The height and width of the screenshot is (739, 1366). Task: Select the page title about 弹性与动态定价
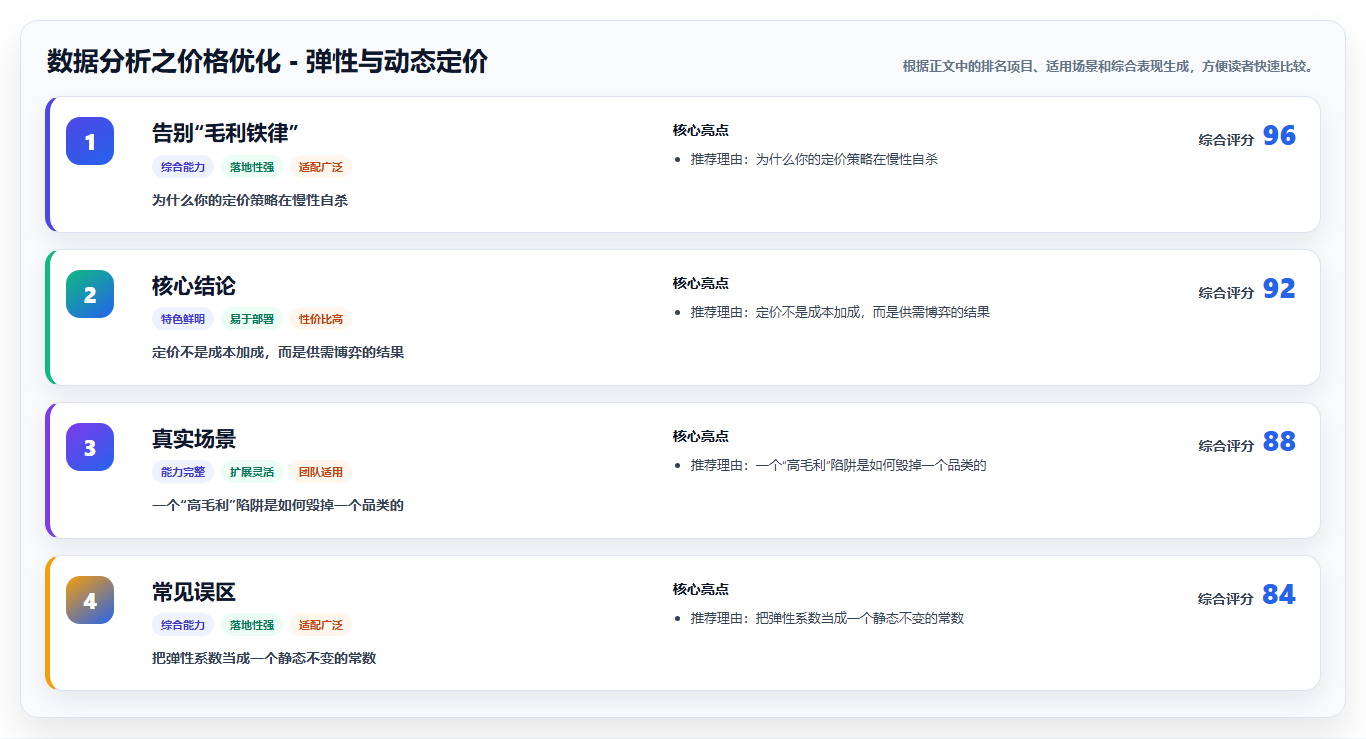click(x=267, y=62)
